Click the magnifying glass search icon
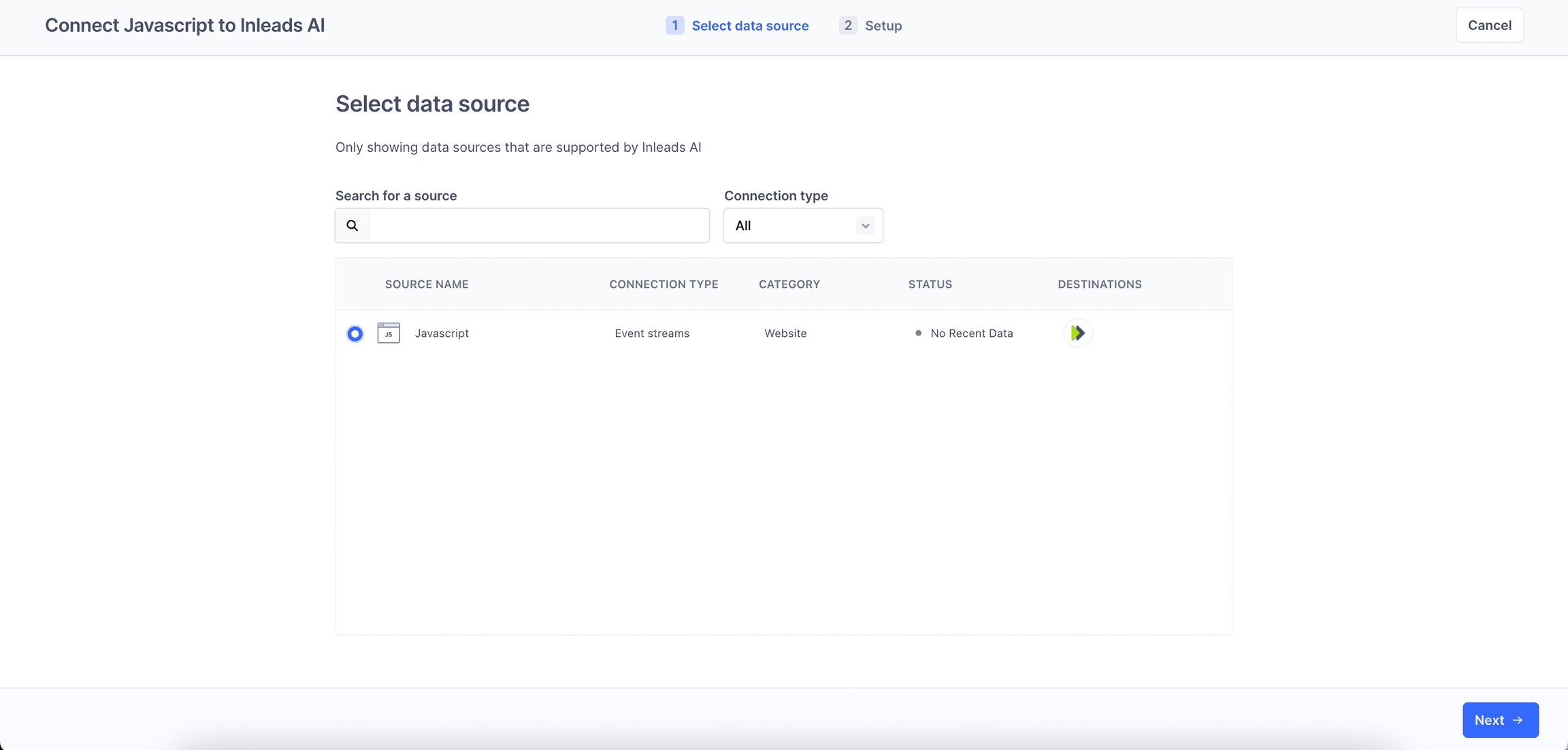The height and width of the screenshot is (750, 1568). (352, 225)
